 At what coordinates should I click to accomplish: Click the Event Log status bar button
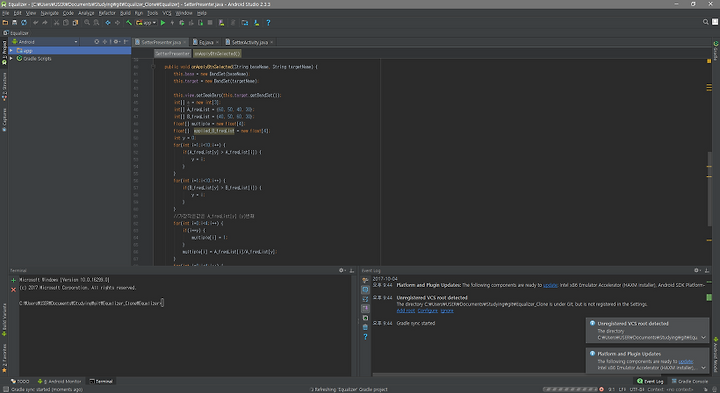(x=650, y=381)
